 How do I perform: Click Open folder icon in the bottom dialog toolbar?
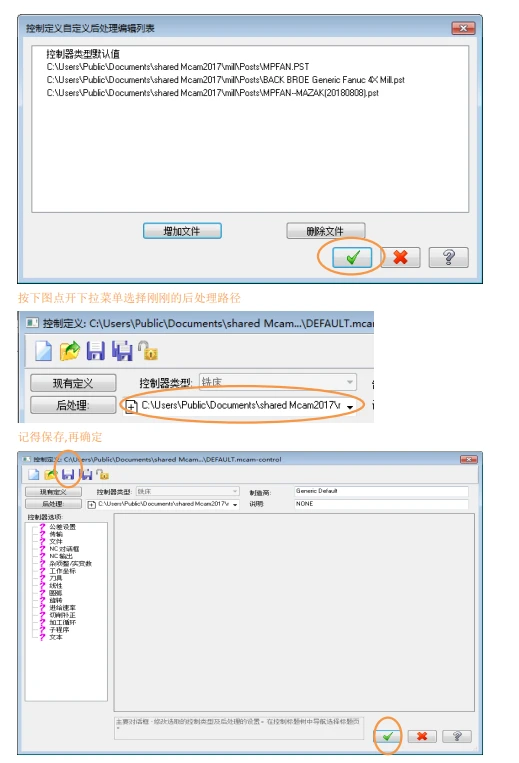point(50,474)
